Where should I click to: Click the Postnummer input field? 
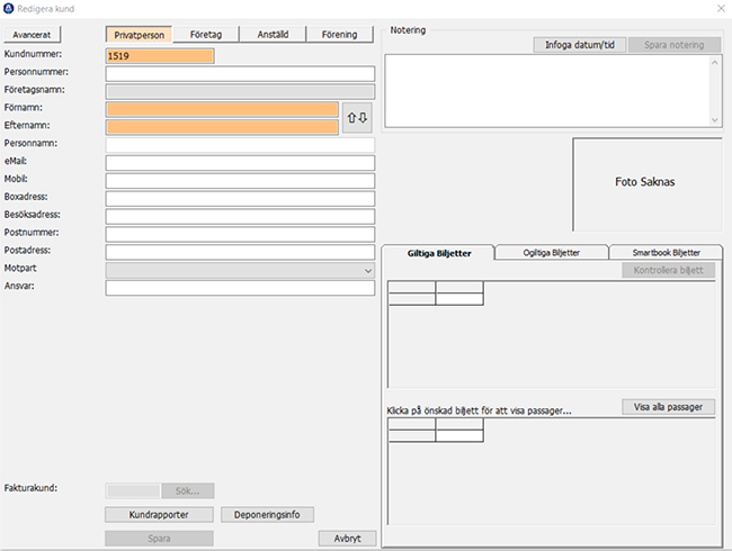click(x=240, y=234)
